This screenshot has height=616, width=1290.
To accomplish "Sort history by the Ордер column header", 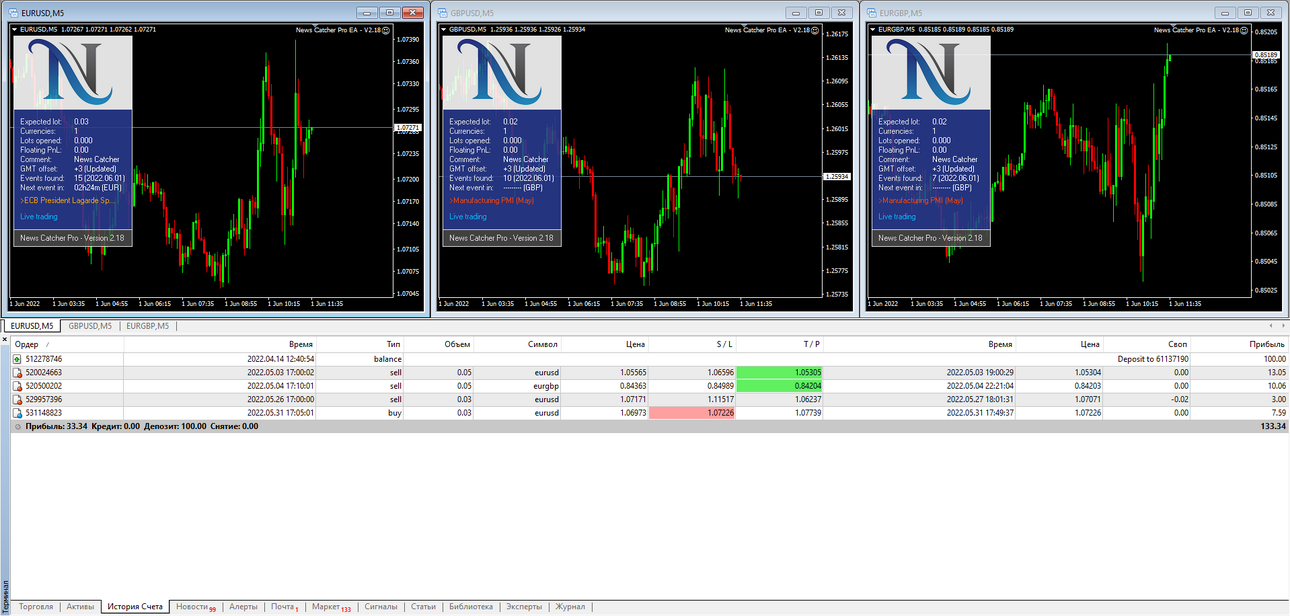I will [65, 344].
